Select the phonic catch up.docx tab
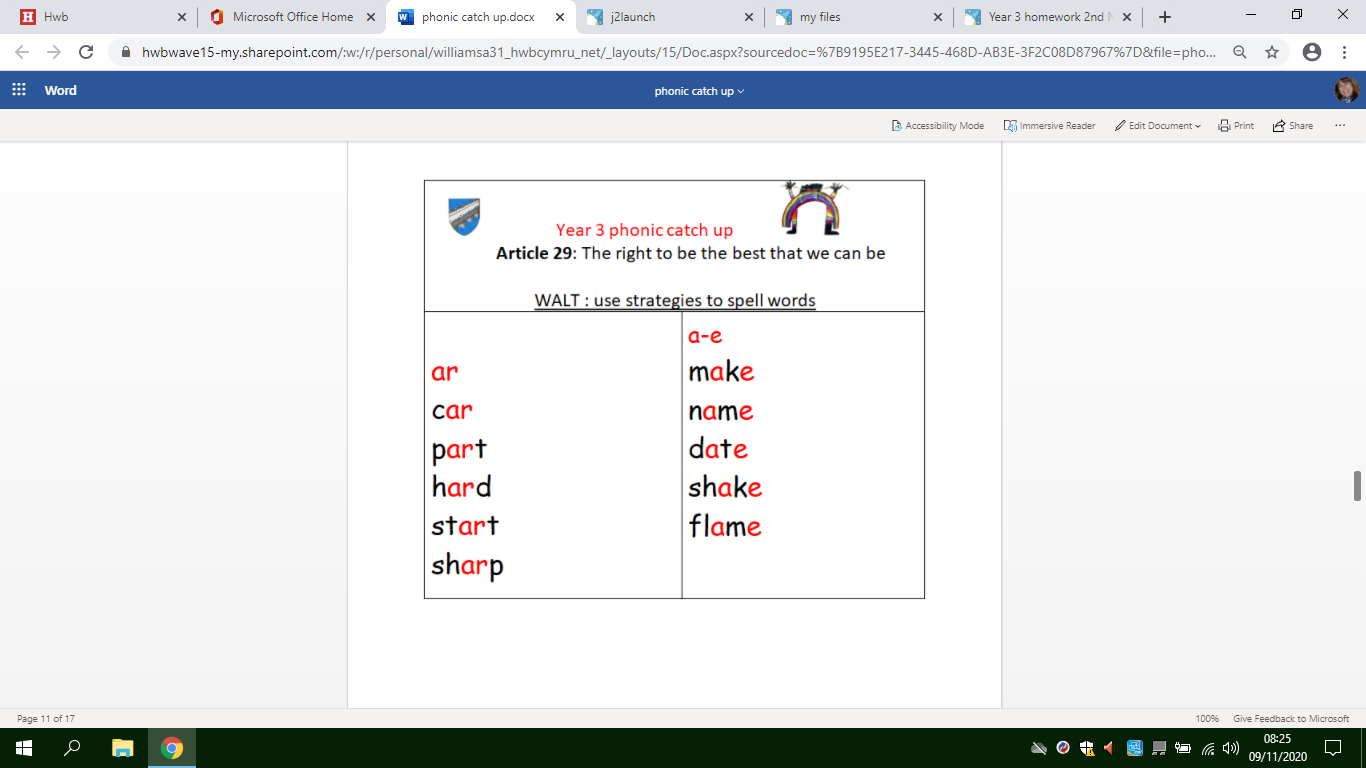1366x768 pixels. (480, 17)
